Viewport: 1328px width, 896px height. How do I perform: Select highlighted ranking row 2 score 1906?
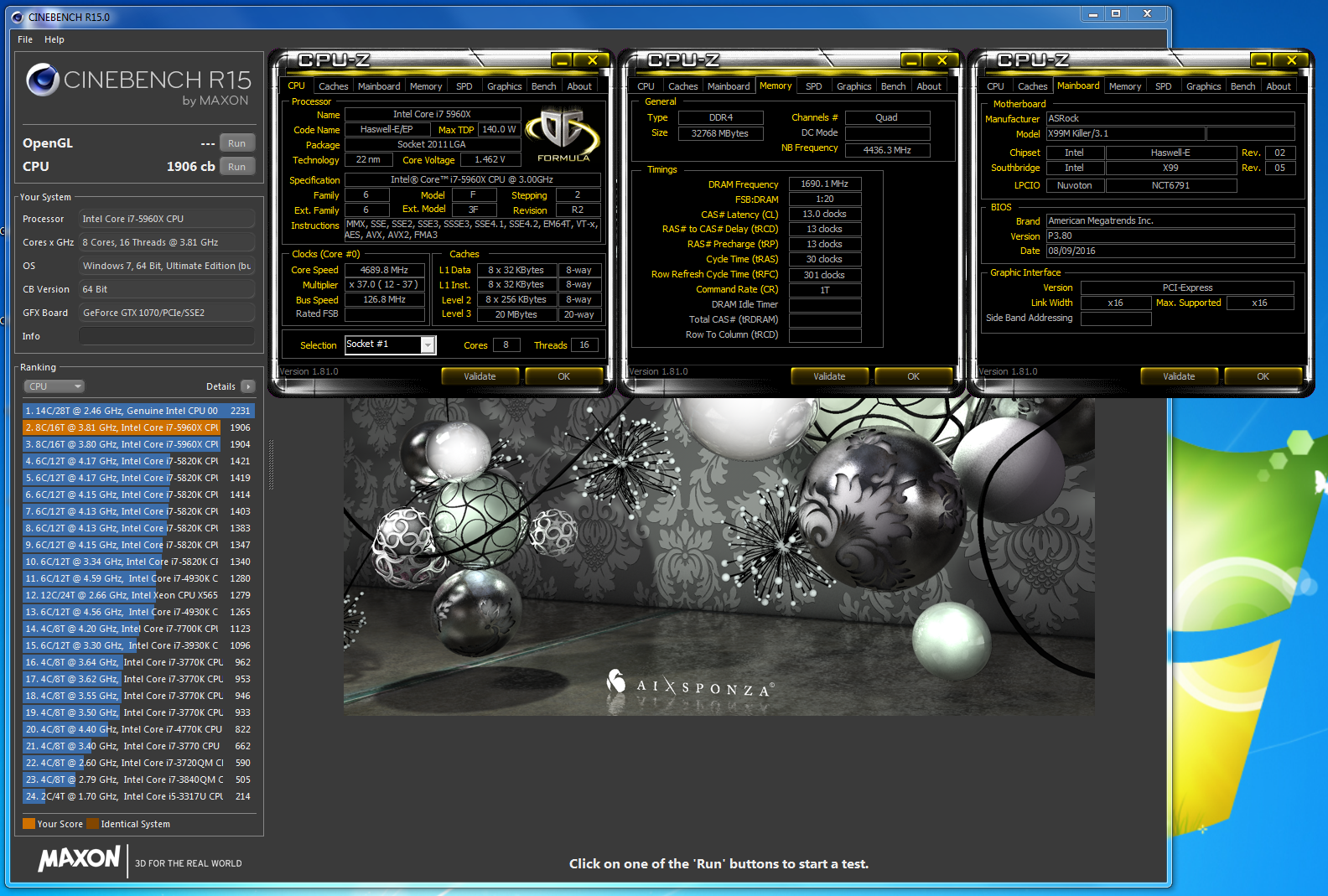[138, 427]
